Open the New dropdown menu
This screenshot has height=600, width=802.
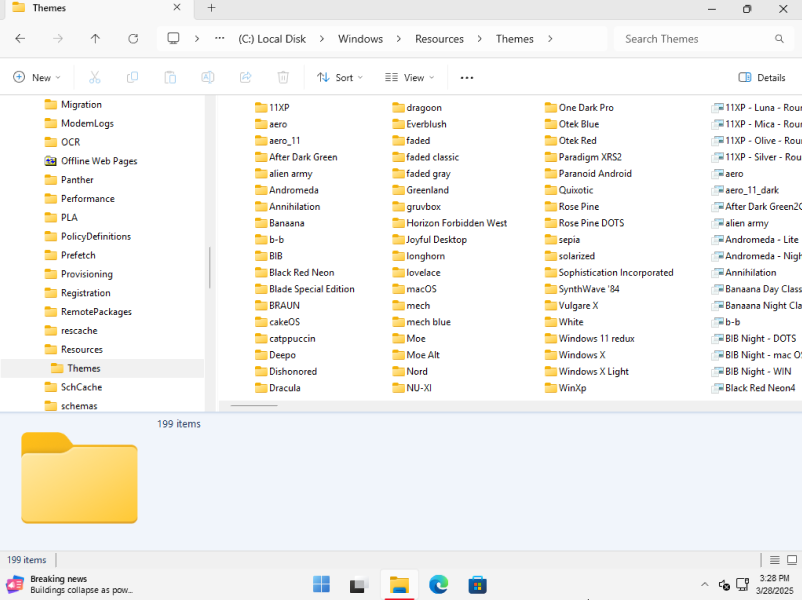point(36,77)
